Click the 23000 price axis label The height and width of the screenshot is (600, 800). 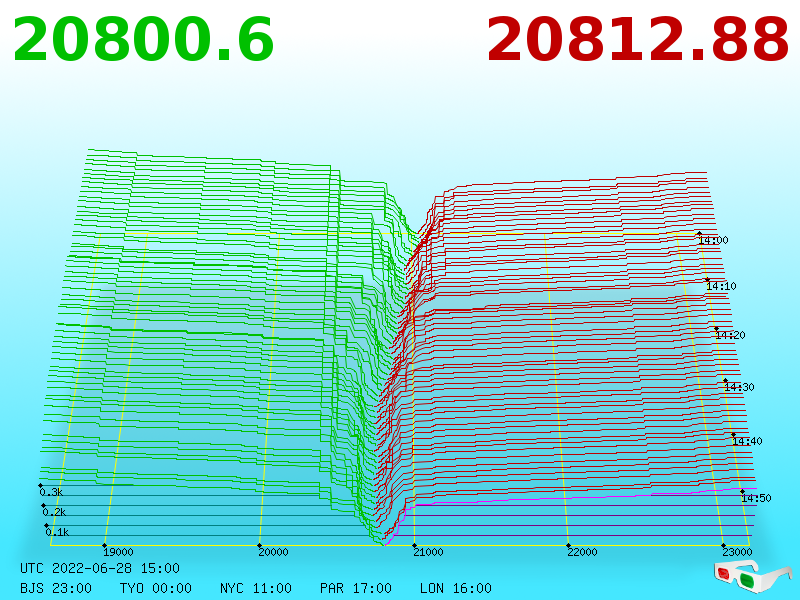pyautogui.click(x=737, y=552)
